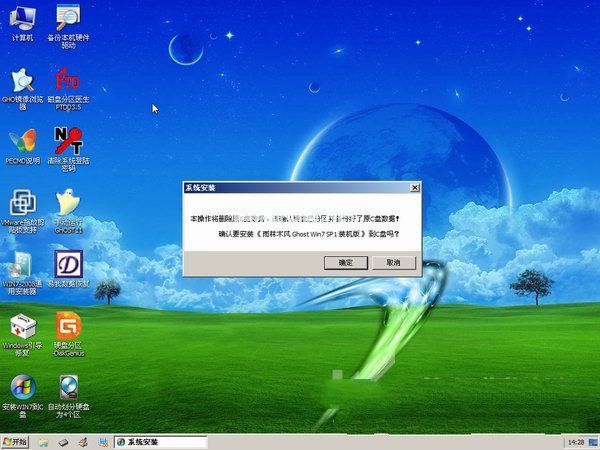Click the fourth quick-launch taskbar icon

tap(103, 443)
